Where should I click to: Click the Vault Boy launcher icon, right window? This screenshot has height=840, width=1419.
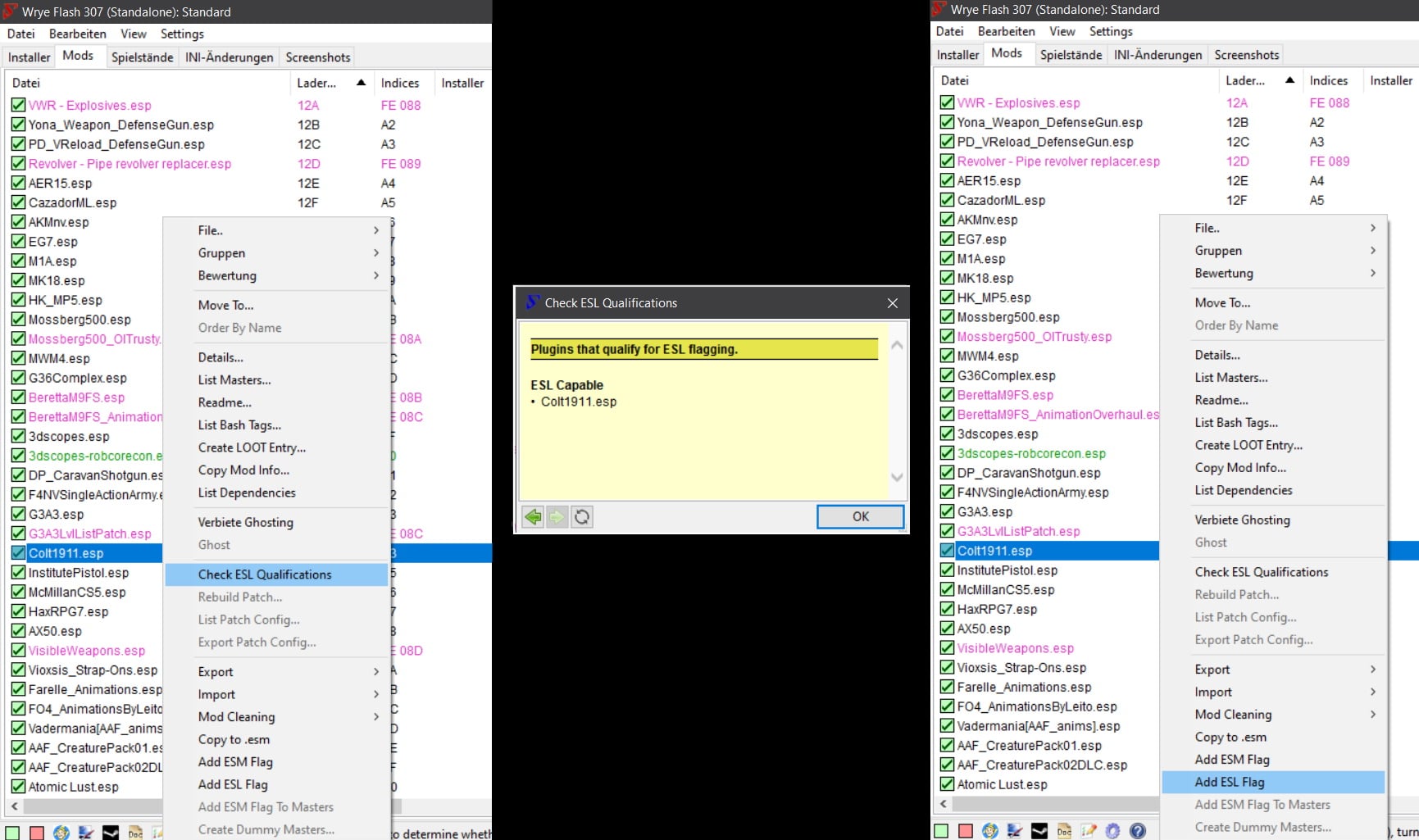[990, 831]
